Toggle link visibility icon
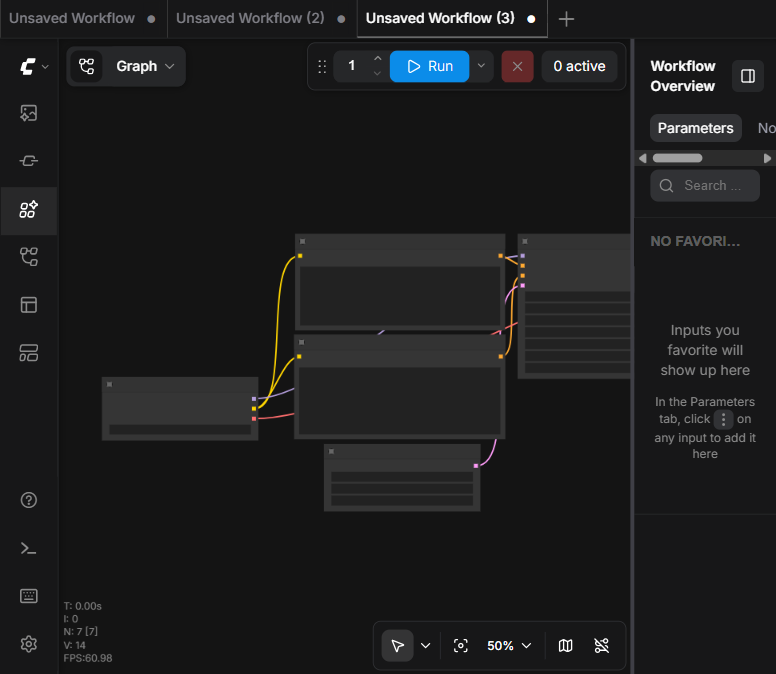The width and height of the screenshot is (776, 674). (x=602, y=646)
